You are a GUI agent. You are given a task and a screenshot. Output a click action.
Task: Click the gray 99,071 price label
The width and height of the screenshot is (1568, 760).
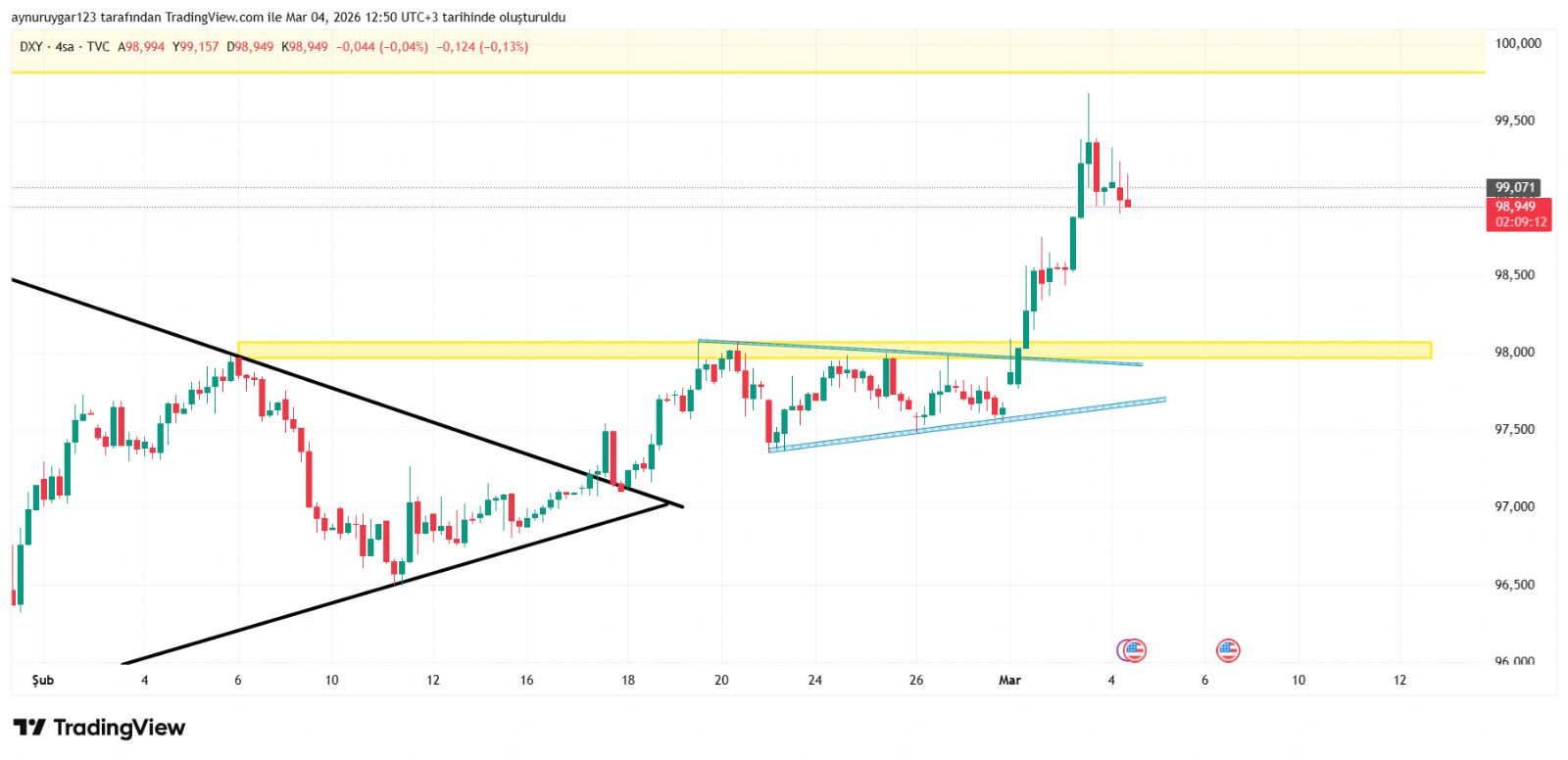click(1515, 187)
